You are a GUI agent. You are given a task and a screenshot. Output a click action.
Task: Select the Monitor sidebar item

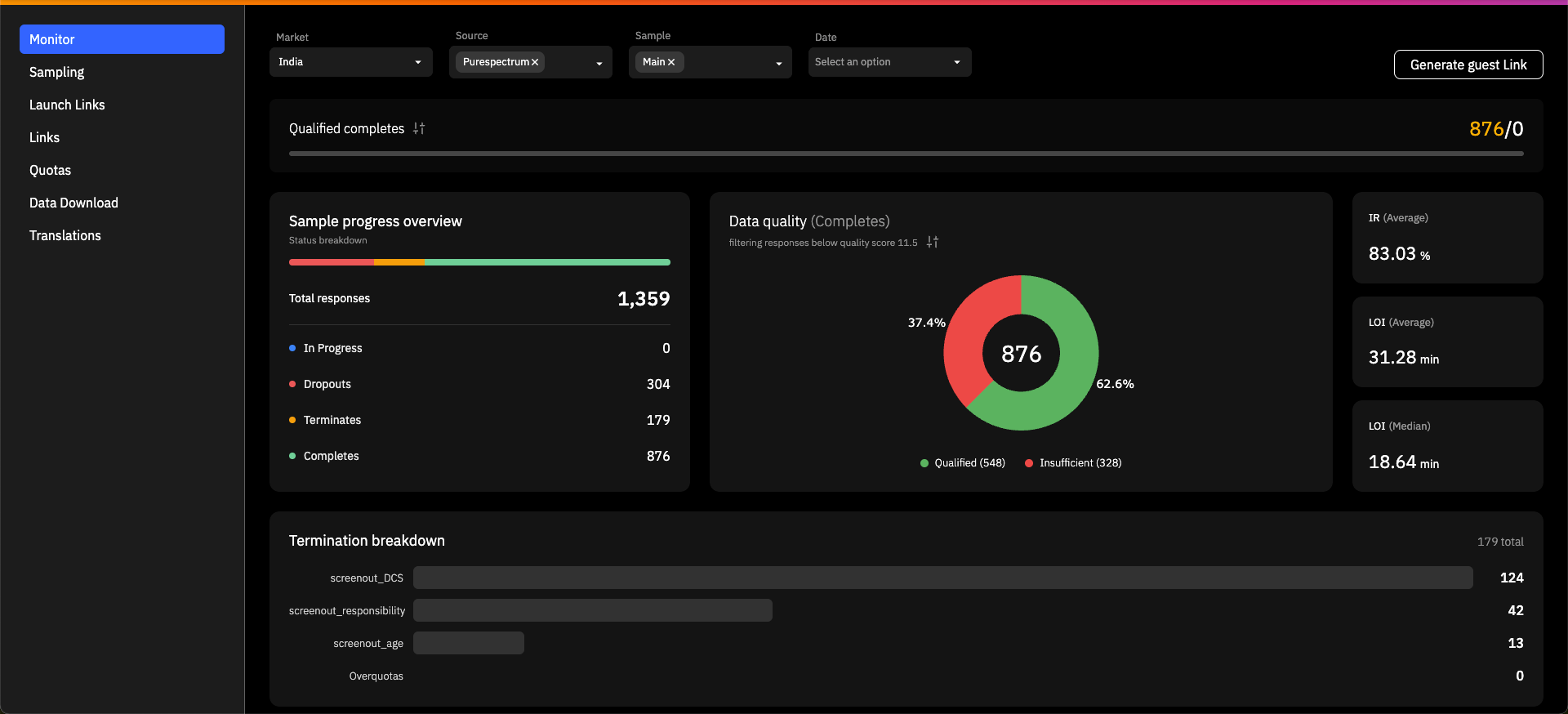click(x=122, y=39)
